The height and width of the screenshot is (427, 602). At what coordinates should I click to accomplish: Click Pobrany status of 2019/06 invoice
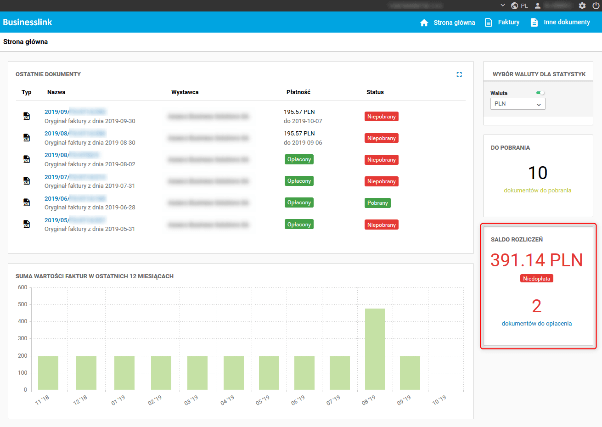pyautogui.click(x=377, y=203)
